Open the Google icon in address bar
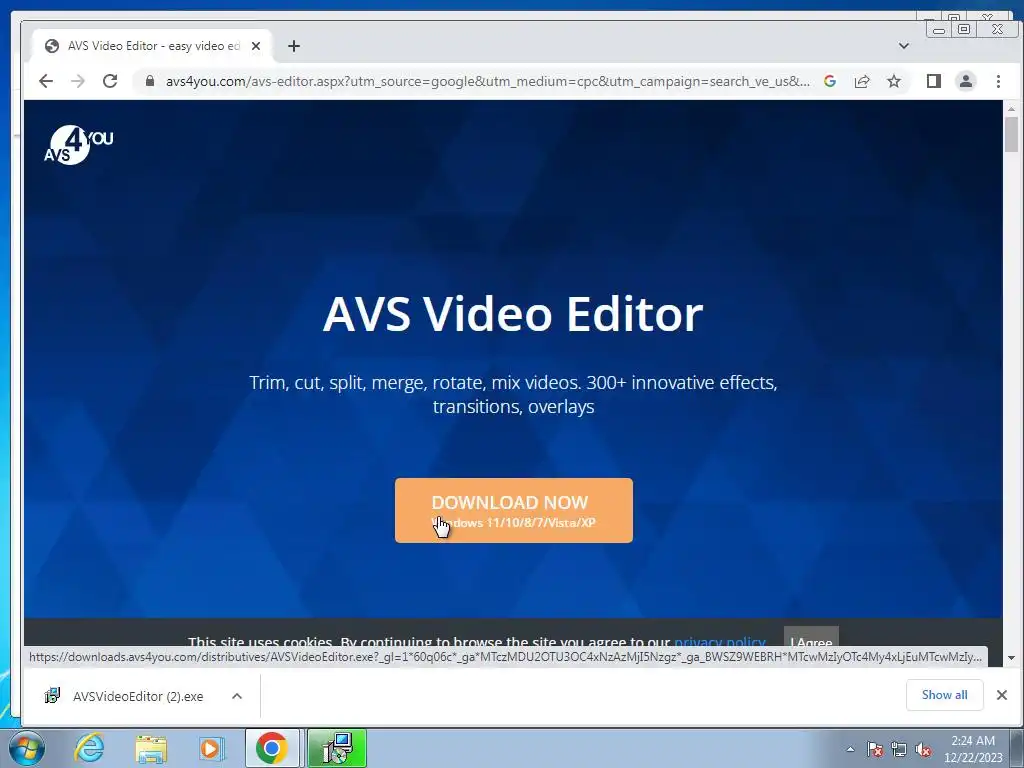1024x768 pixels. [830, 81]
